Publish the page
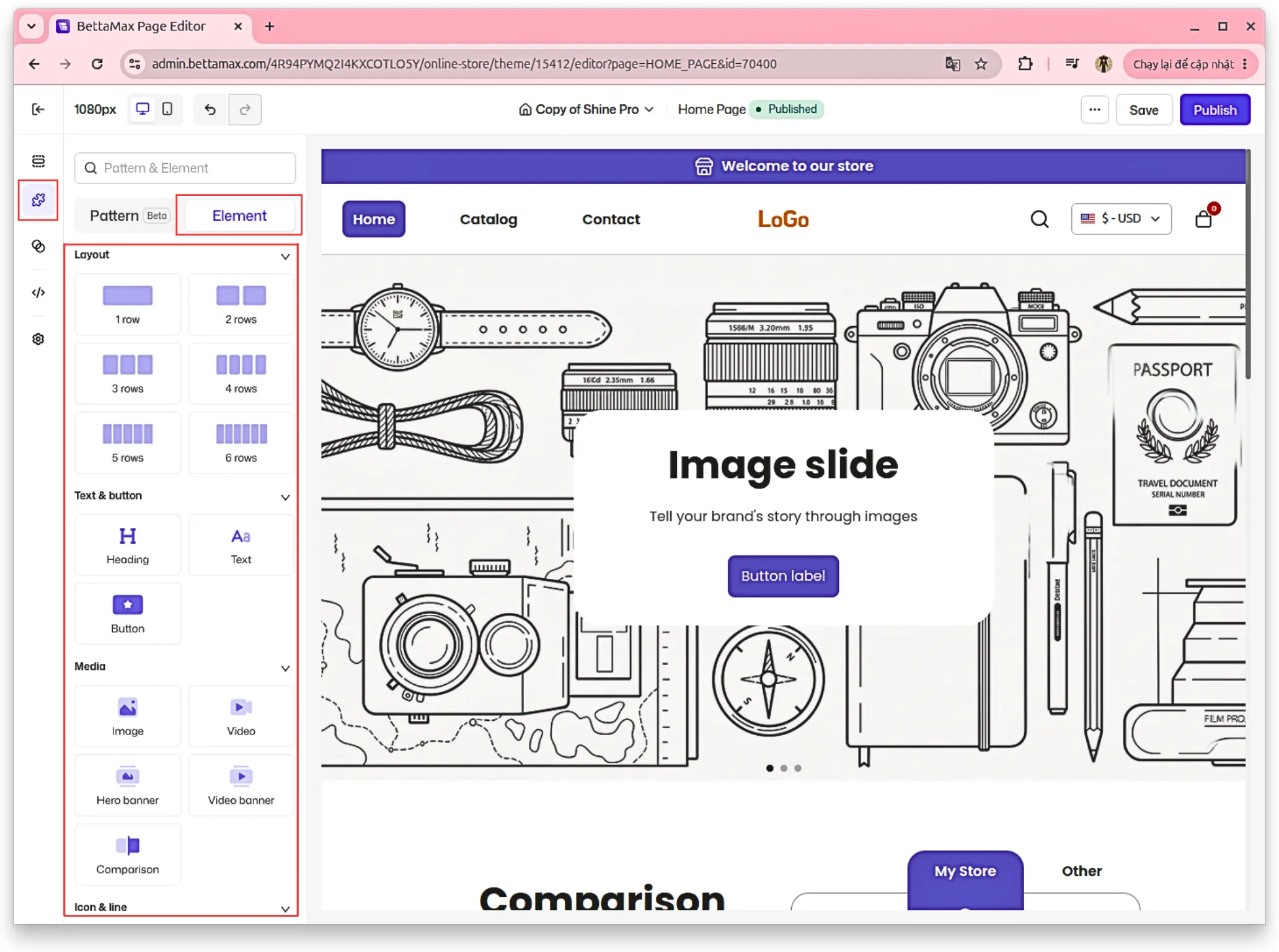 pyautogui.click(x=1215, y=110)
